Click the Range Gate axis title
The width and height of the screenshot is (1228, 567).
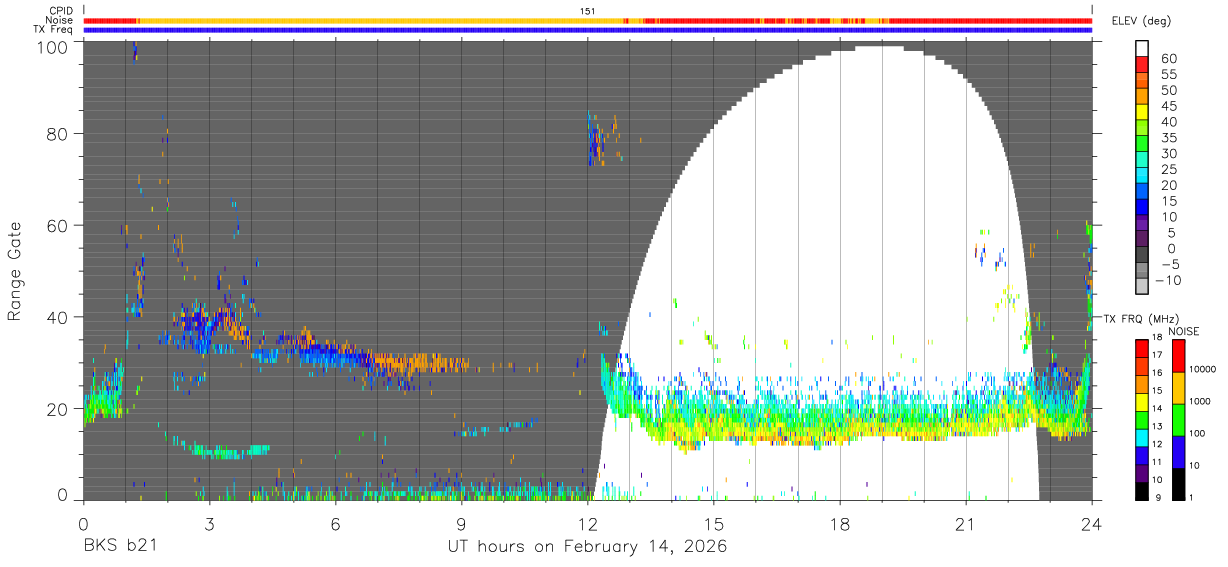[15, 271]
